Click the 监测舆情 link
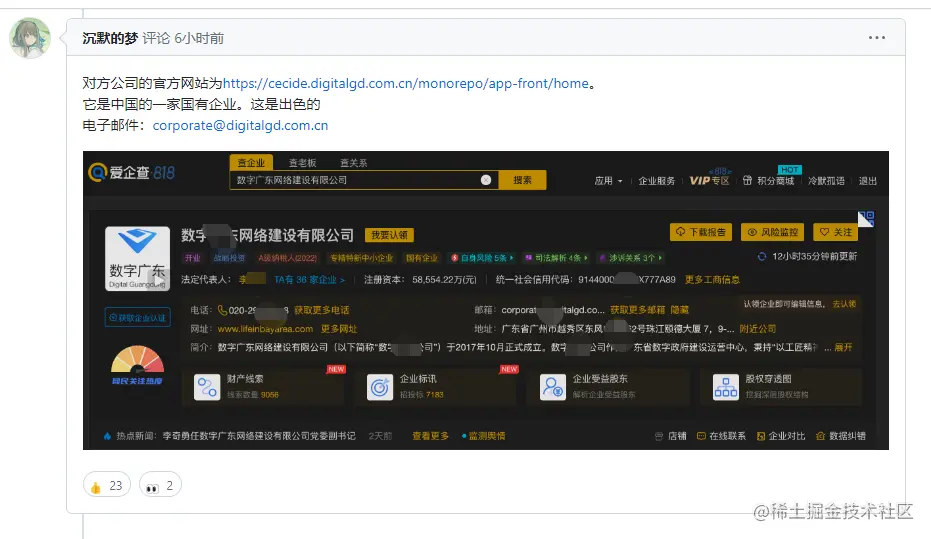Image resolution: width=931 pixels, height=539 pixels. coord(484,436)
